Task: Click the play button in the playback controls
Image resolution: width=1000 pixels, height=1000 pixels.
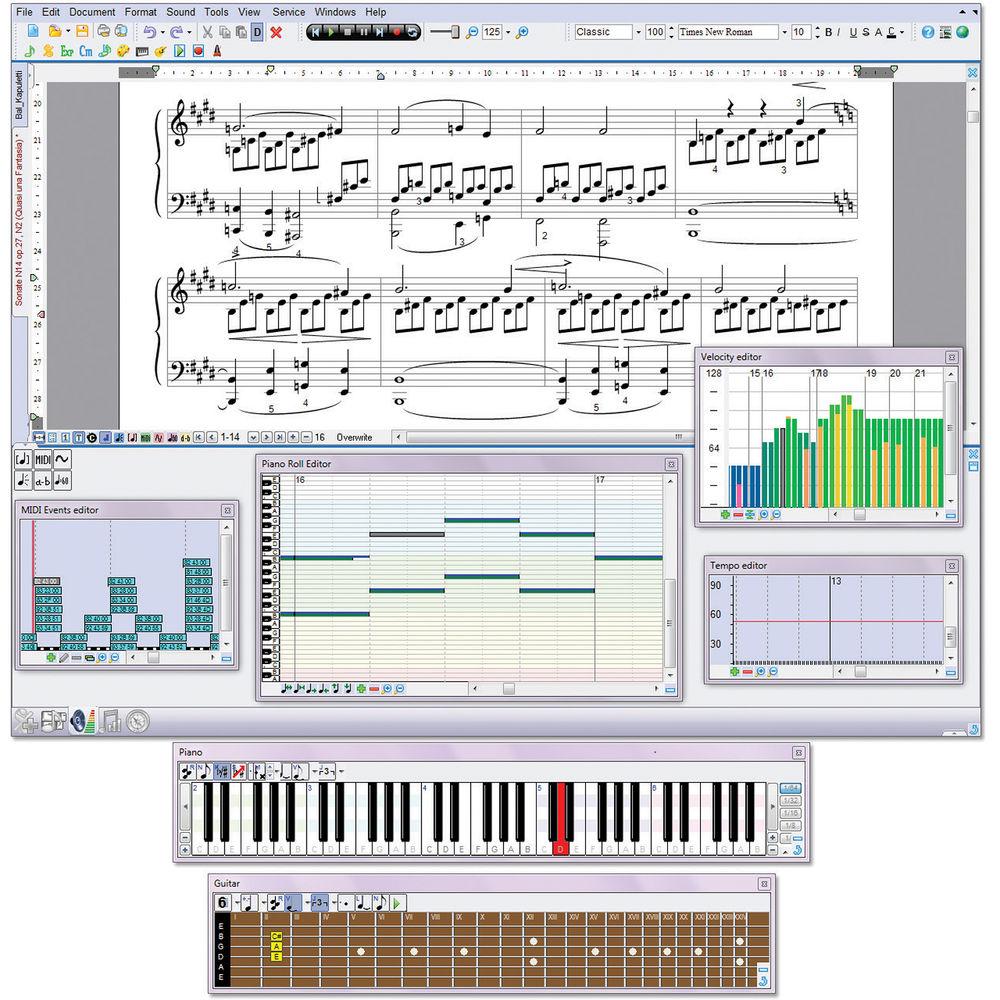Action: [x=330, y=31]
